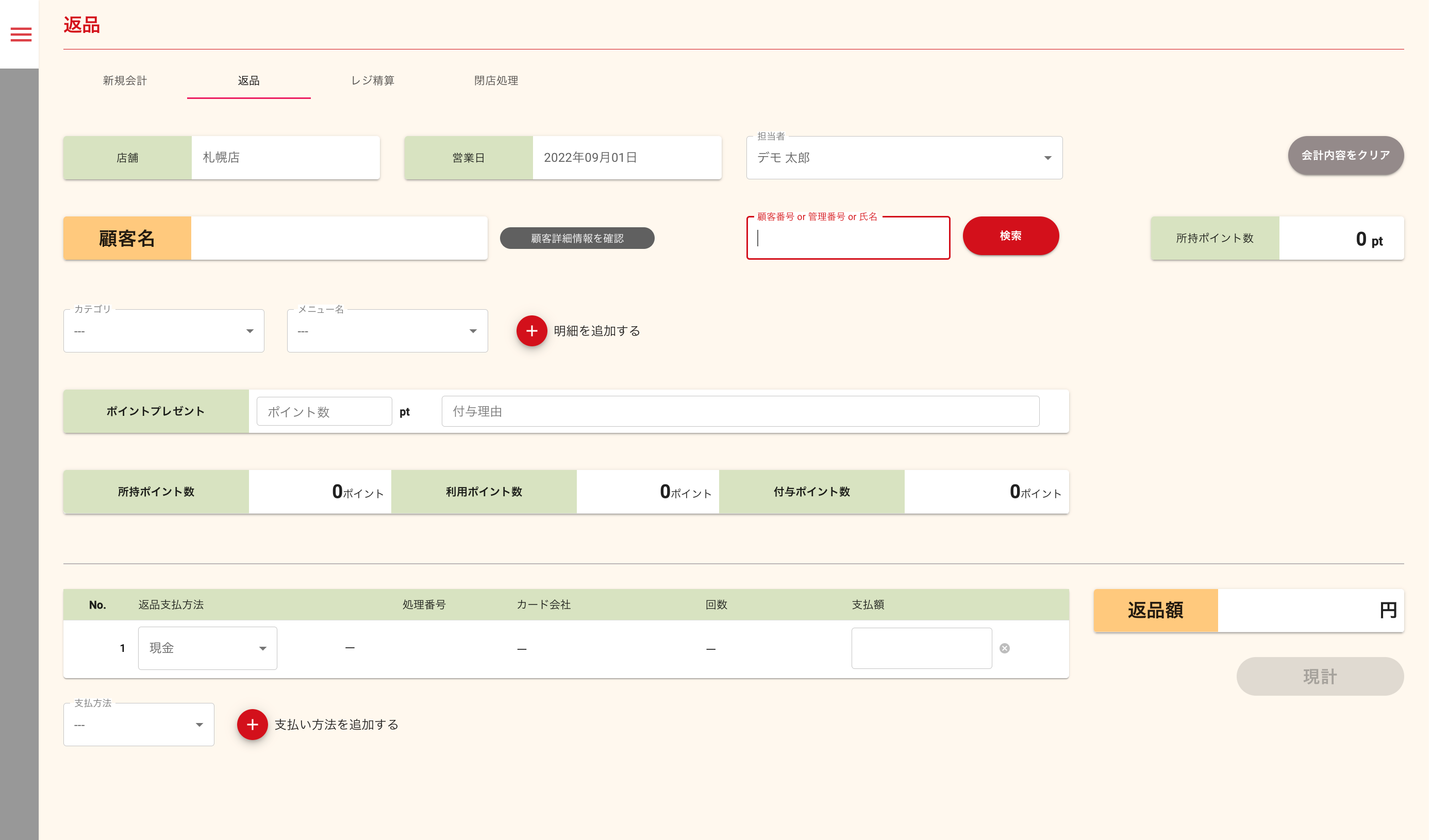Click the 現計 total button
The height and width of the screenshot is (840, 1431).
[x=1320, y=677]
